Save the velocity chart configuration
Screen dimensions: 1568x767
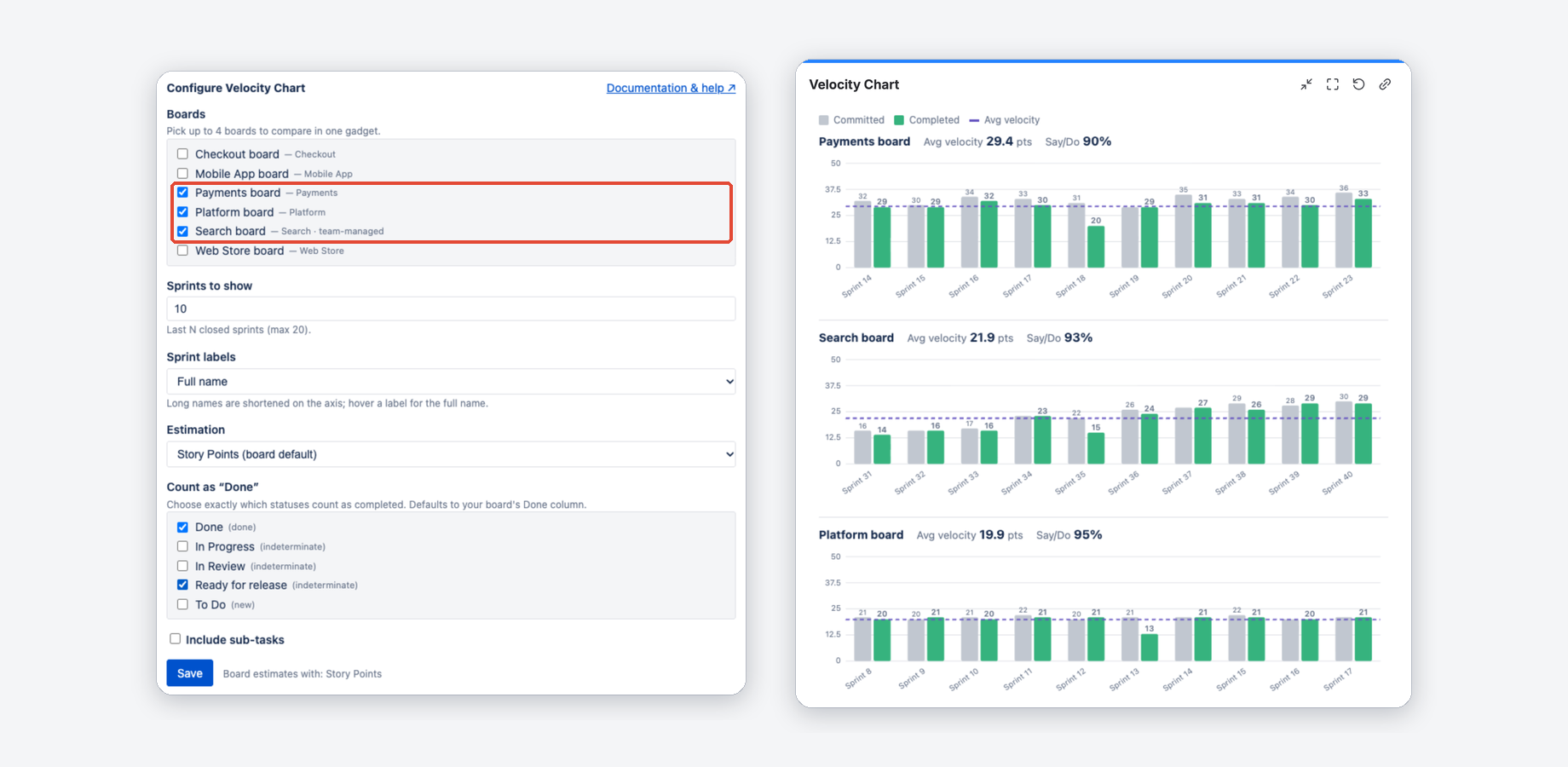(190, 673)
